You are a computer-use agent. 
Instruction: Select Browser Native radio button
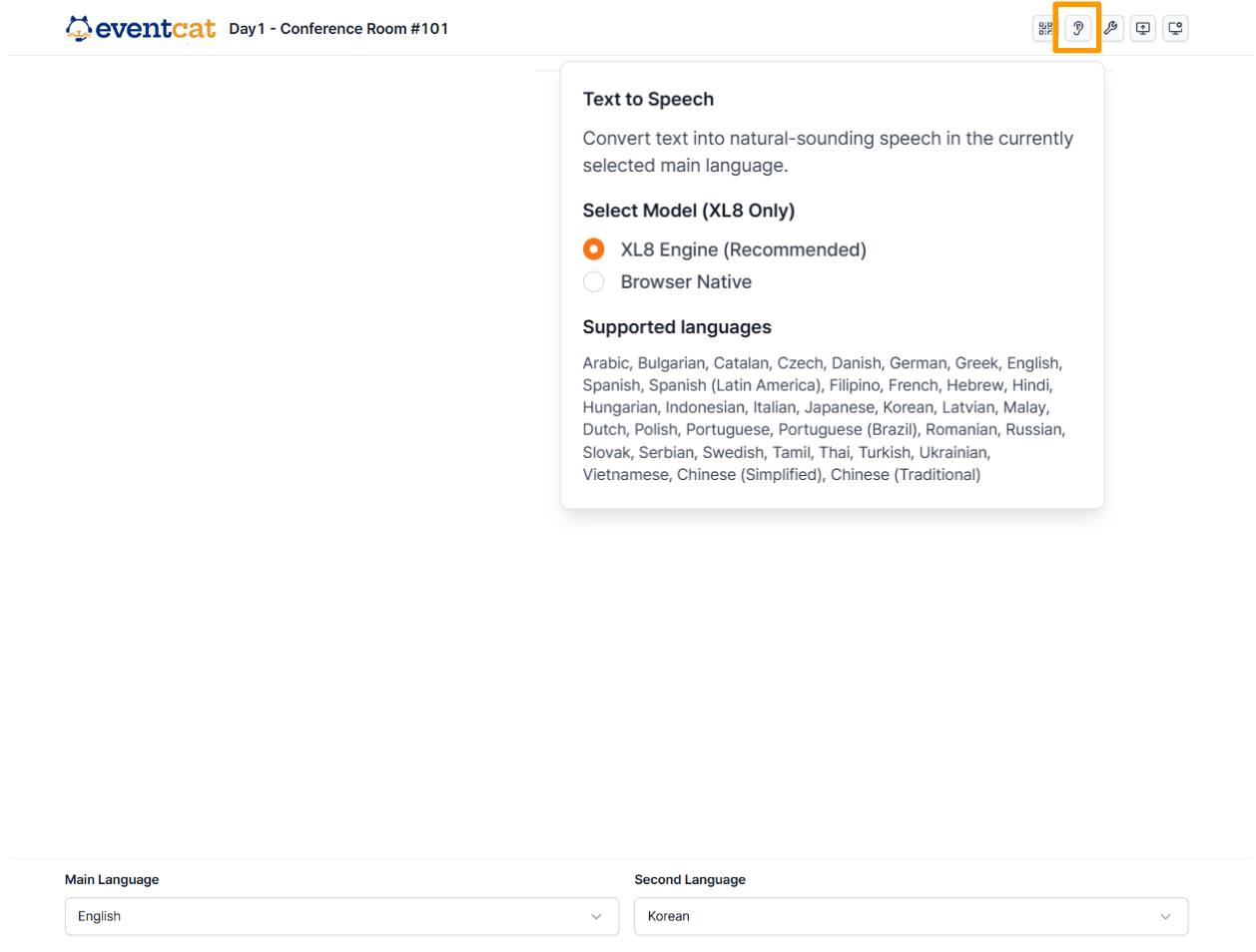[x=594, y=282]
